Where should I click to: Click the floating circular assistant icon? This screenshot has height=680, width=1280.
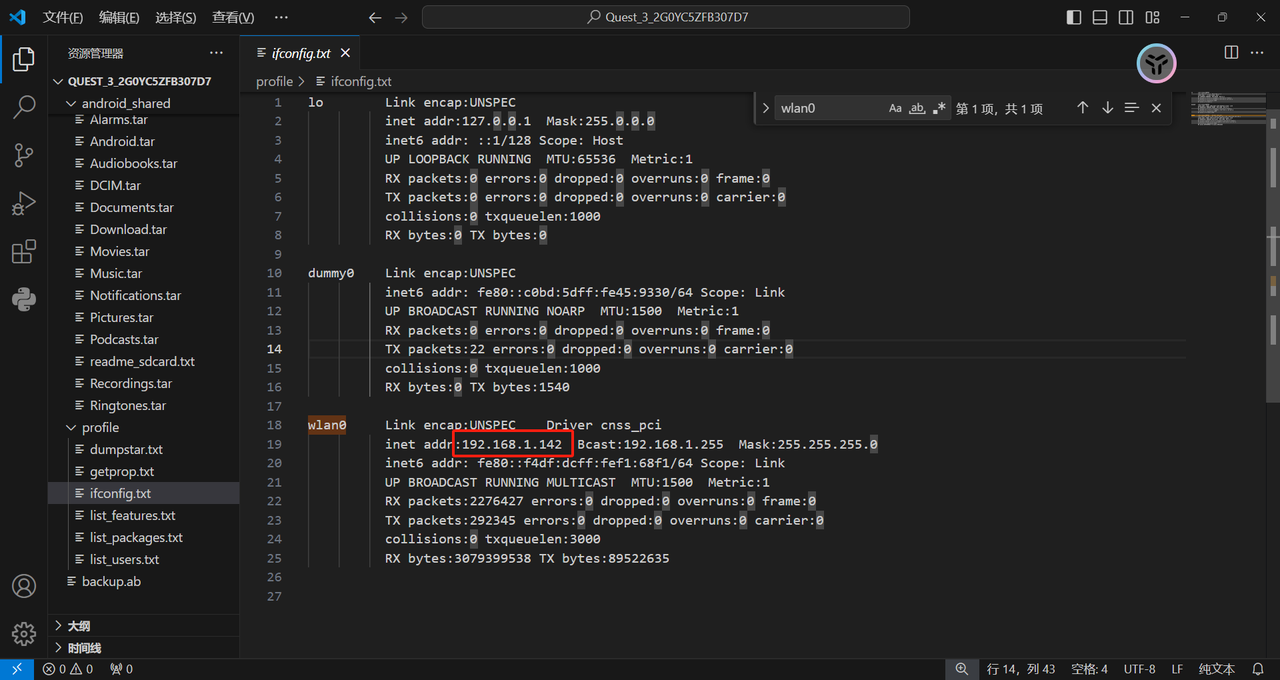pos(1157,65)
